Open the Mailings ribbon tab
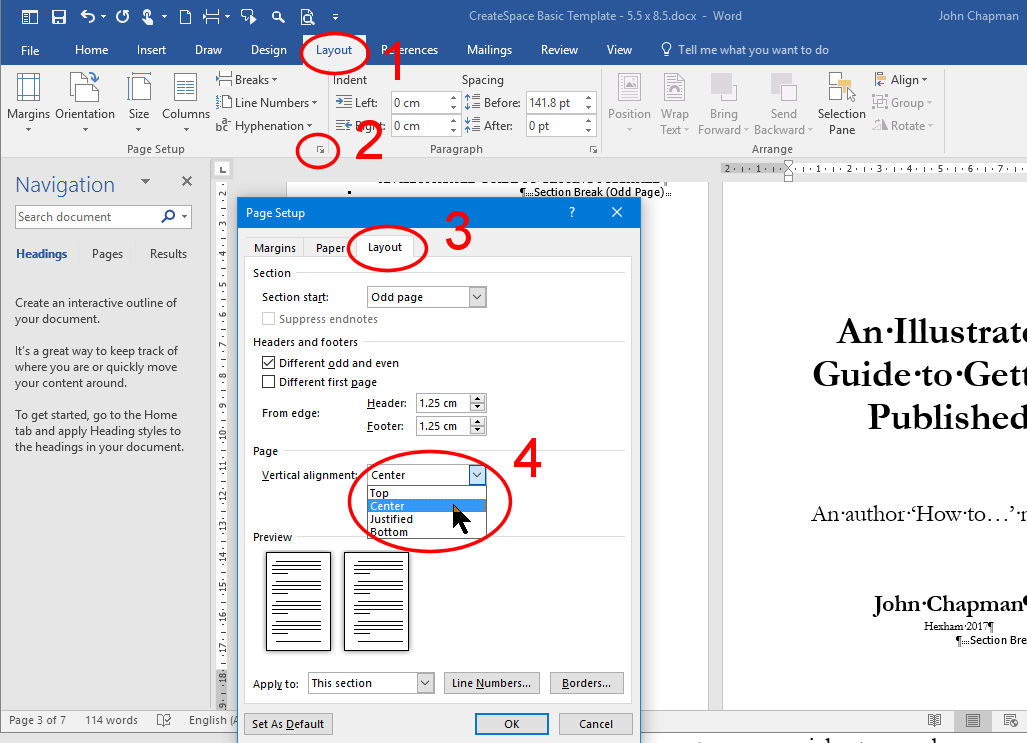This screenshot has height=743, width=1027. (x=489, y=50)
